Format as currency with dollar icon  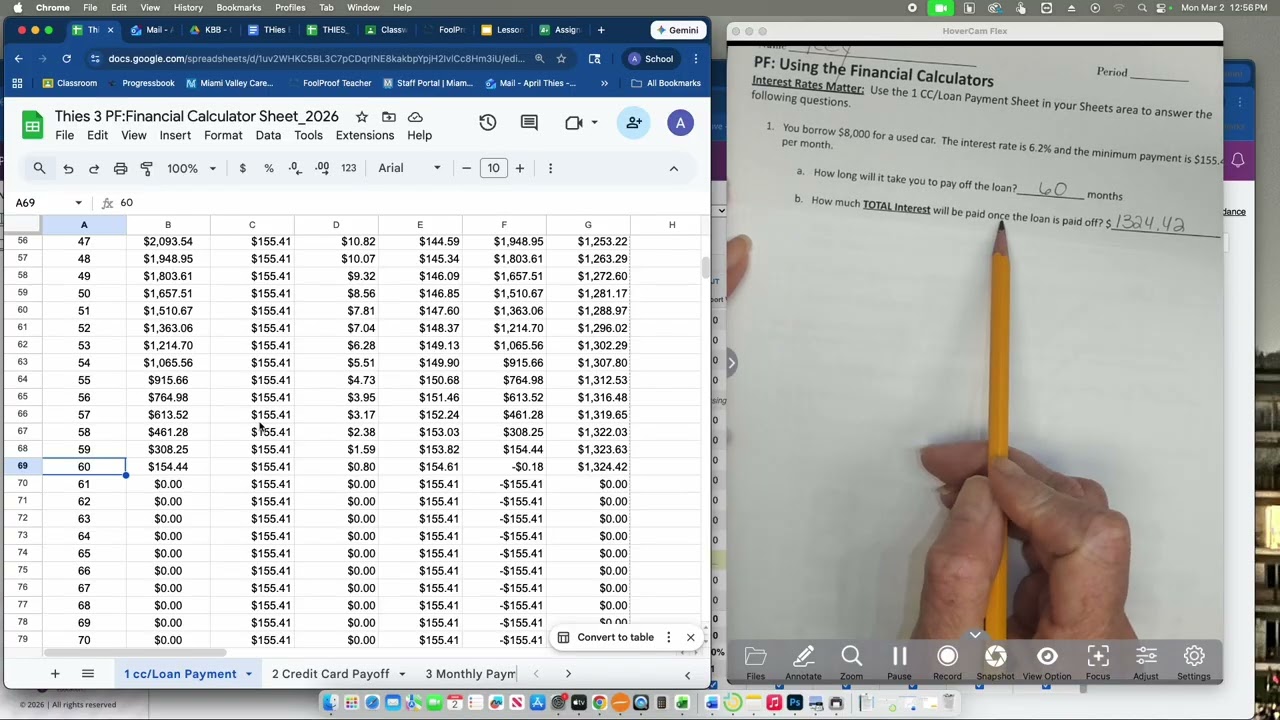242,168
